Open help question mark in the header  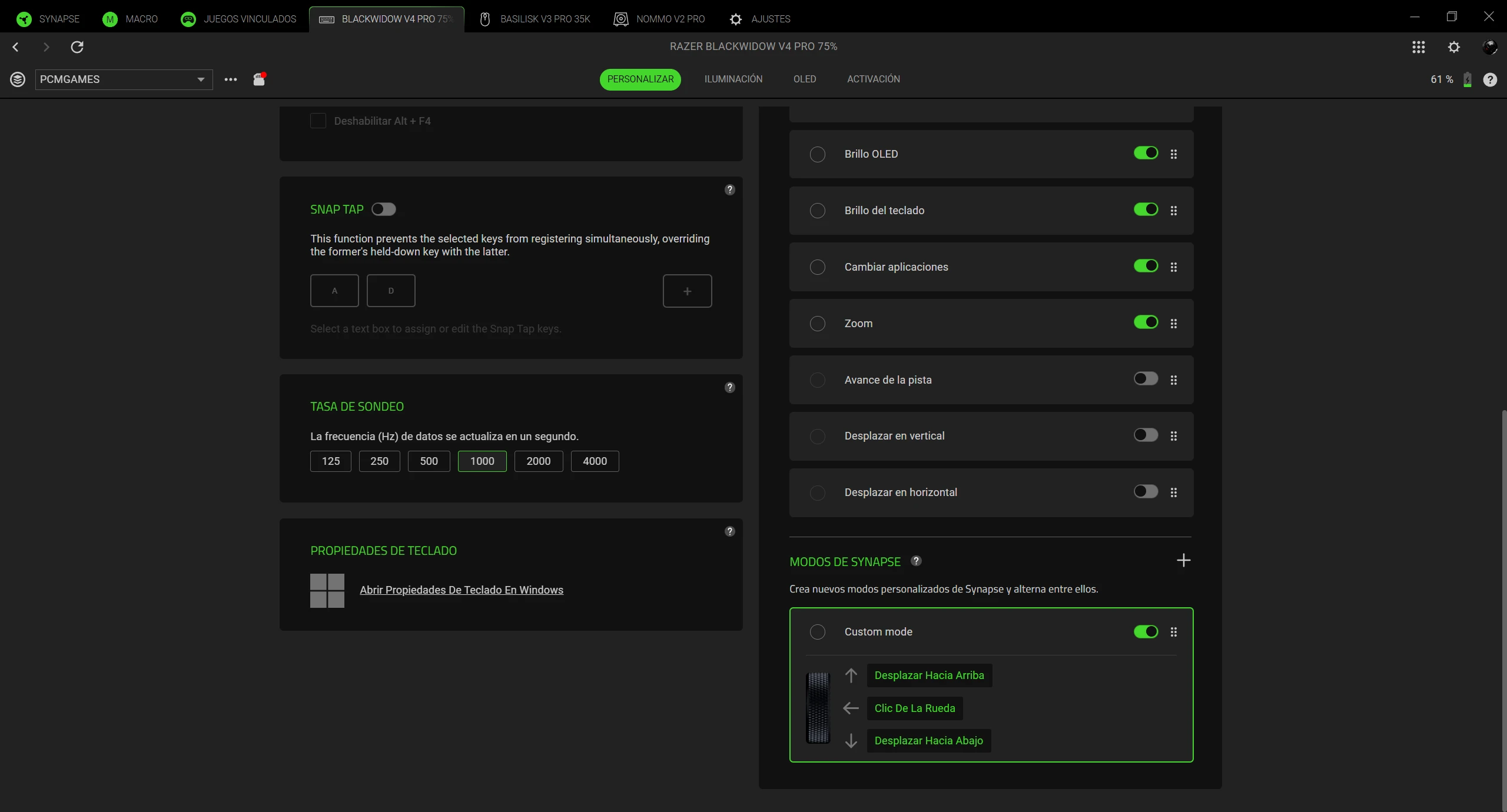1490,79
